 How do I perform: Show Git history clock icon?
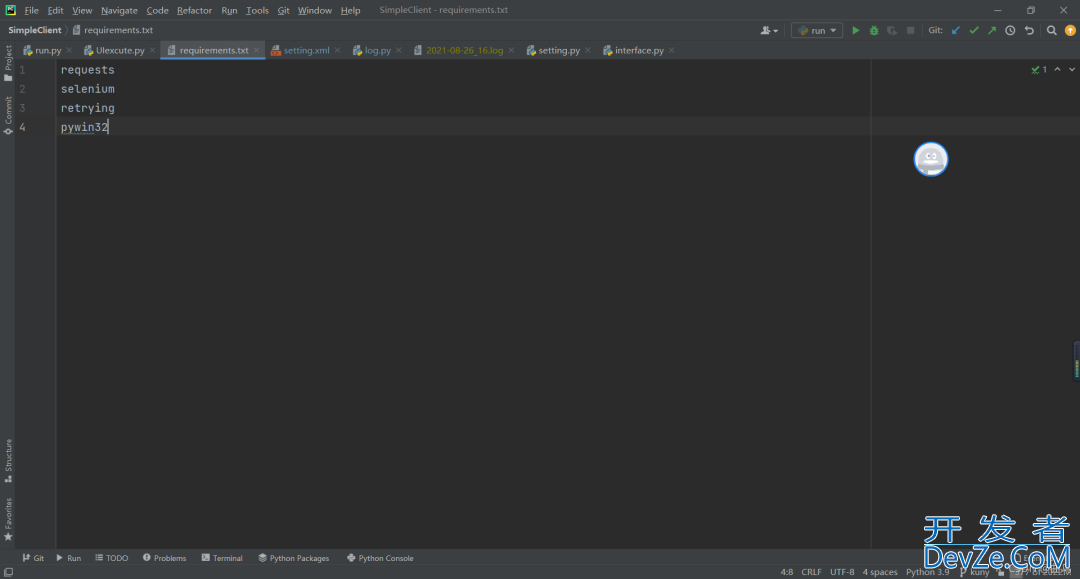pos(1010,30)
